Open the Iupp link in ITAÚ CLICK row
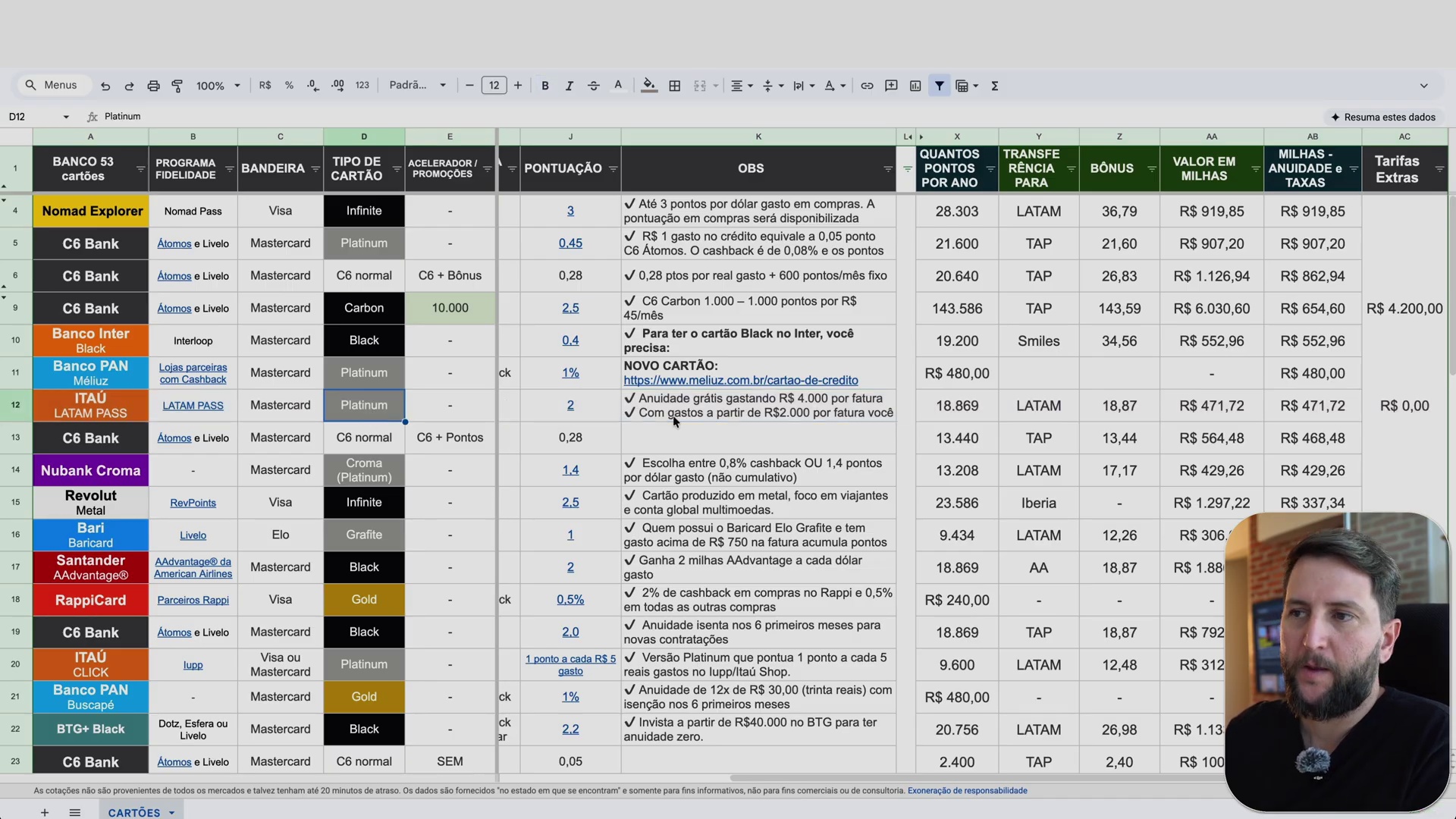The width and height of the screenshot is (1456, 819). (193, 665)
